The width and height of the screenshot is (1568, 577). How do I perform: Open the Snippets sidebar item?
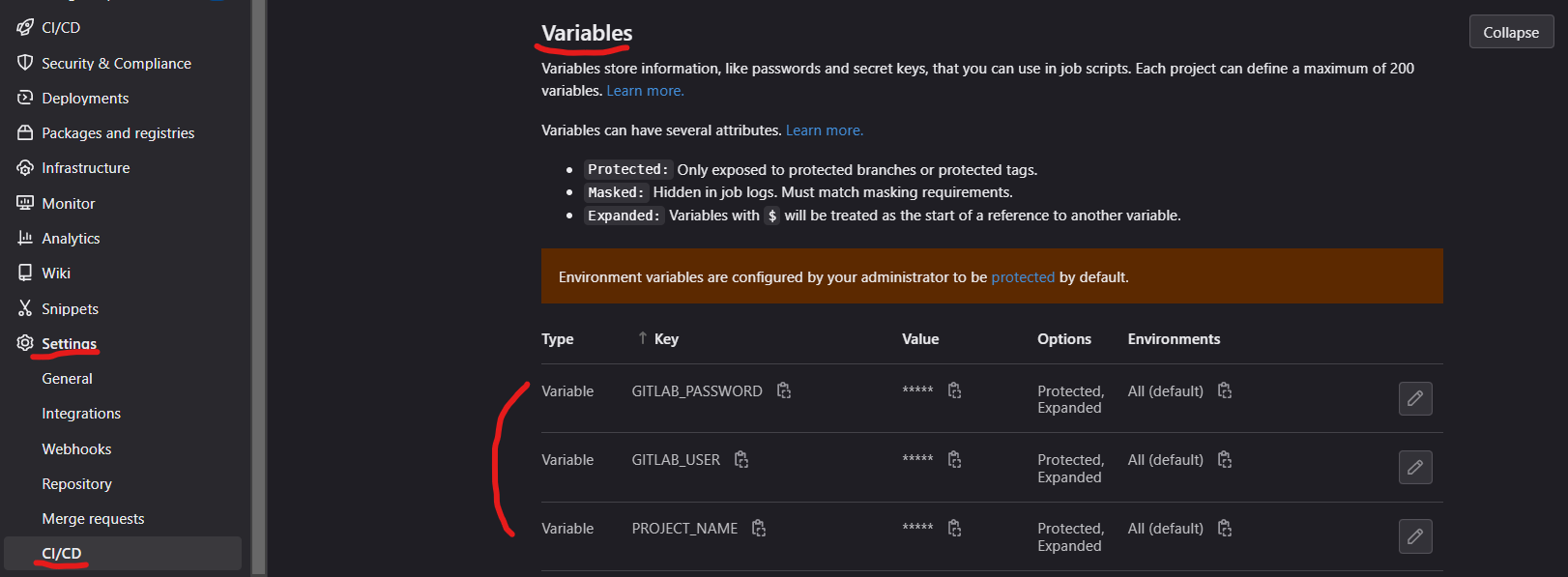(70, 309)
